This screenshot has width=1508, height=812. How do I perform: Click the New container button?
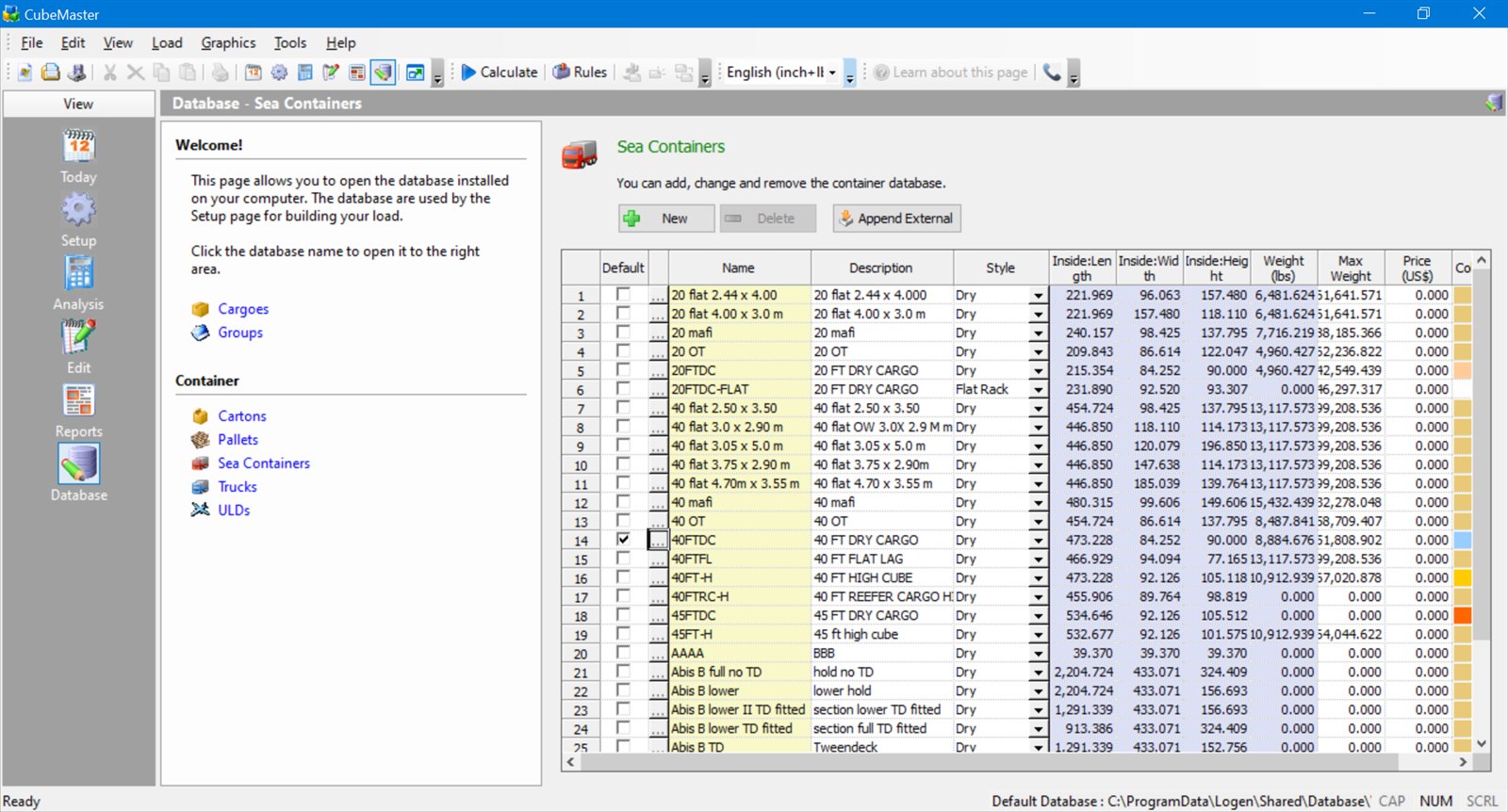666,219
